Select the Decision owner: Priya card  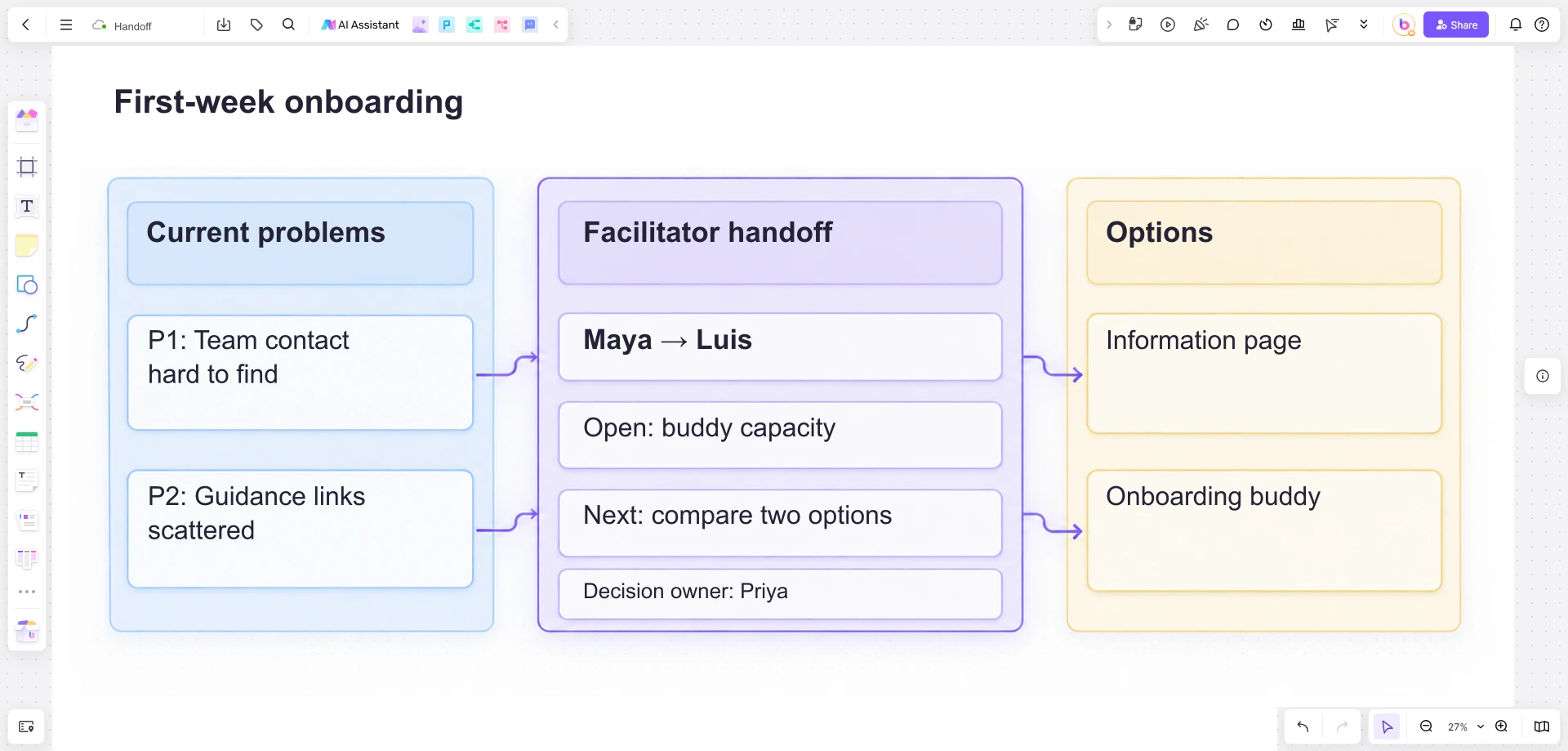tap(780, 594)
